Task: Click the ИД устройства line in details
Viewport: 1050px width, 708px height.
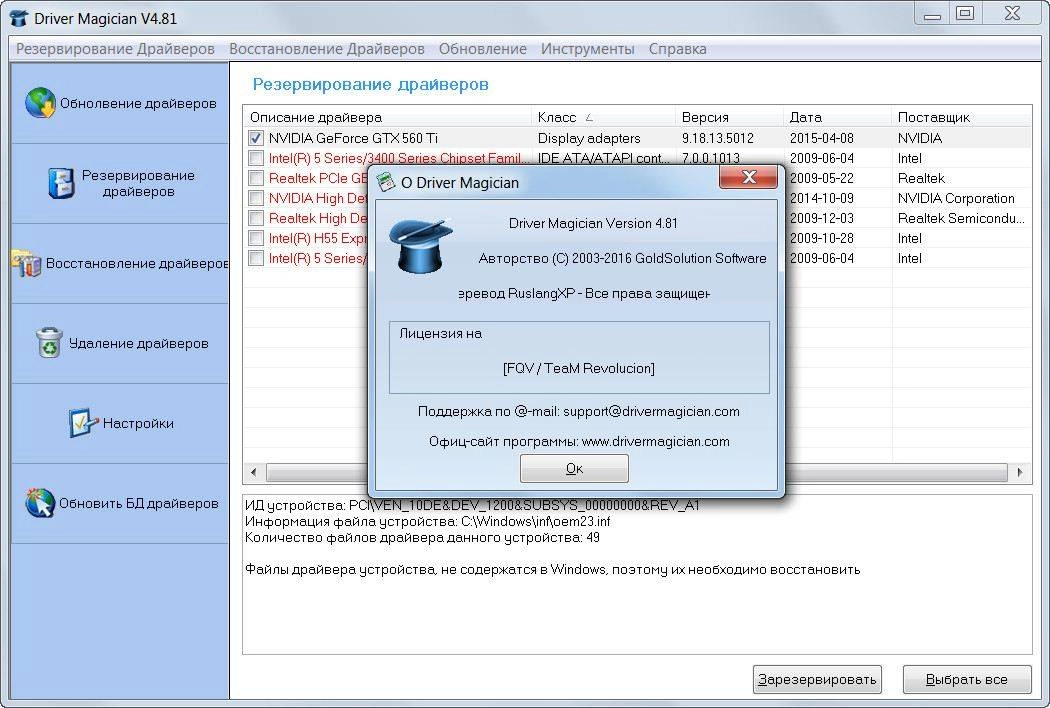Action: pos(472,505)
